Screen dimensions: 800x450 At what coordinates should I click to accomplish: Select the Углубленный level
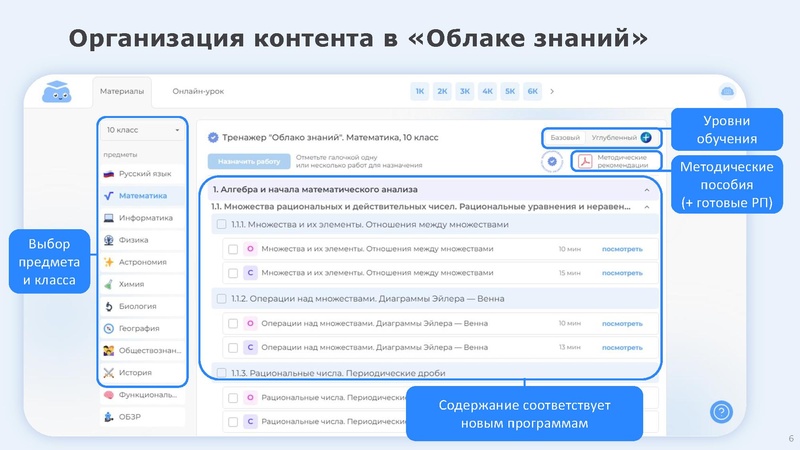coord(614,138)
